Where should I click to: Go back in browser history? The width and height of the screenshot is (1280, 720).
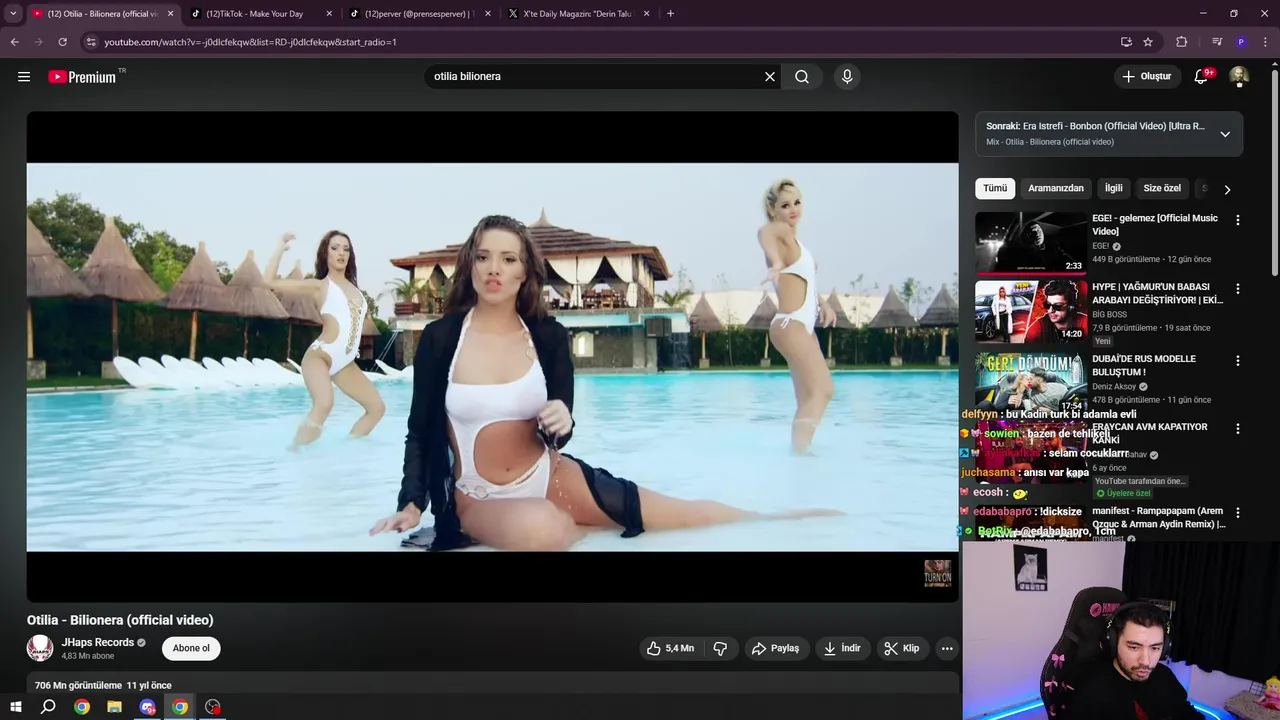coord(15,42)
